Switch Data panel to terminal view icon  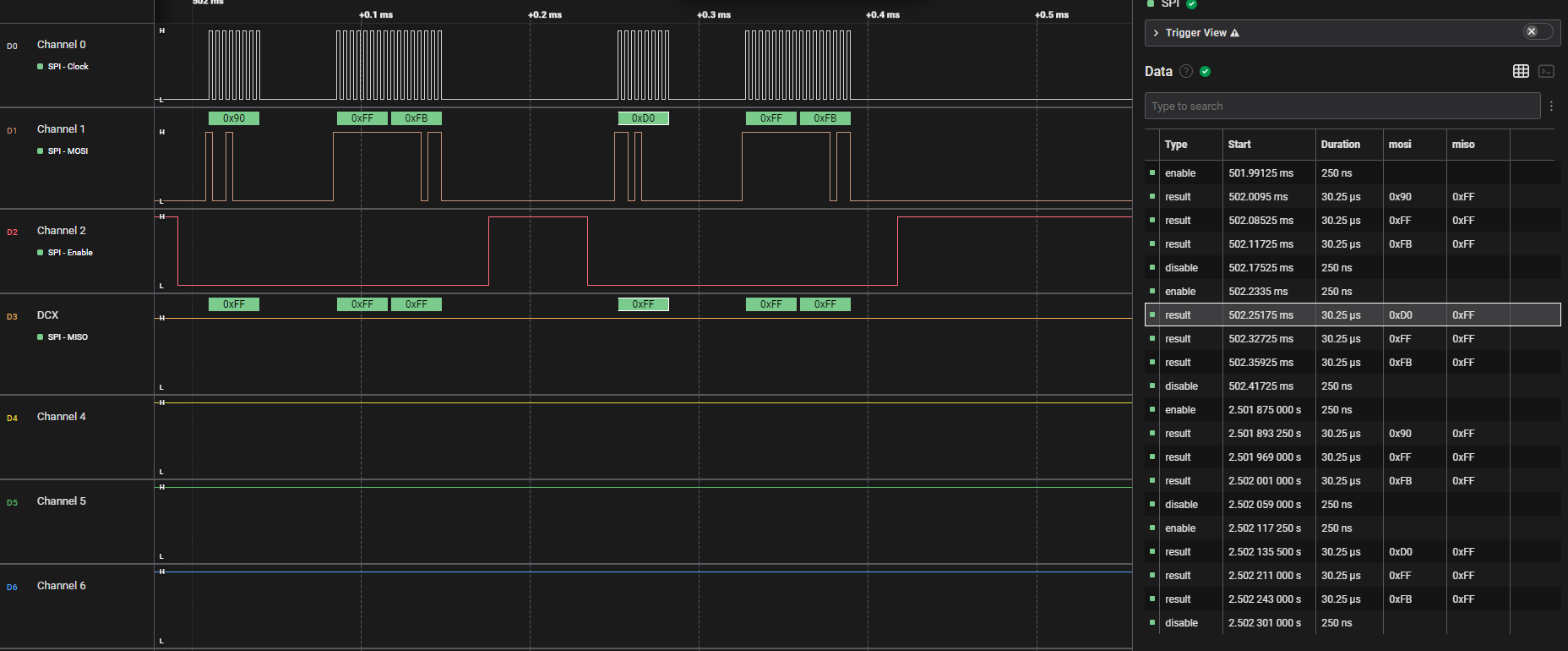coord(1546,71)
